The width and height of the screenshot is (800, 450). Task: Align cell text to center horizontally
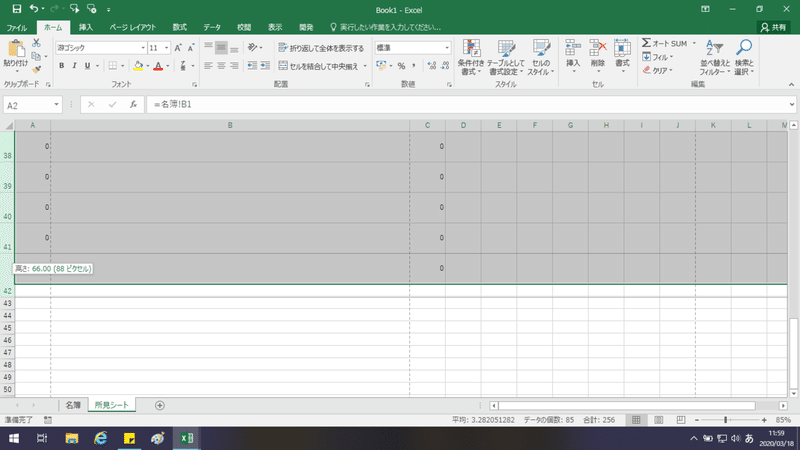pyautogui.click(x=221, y=66)
